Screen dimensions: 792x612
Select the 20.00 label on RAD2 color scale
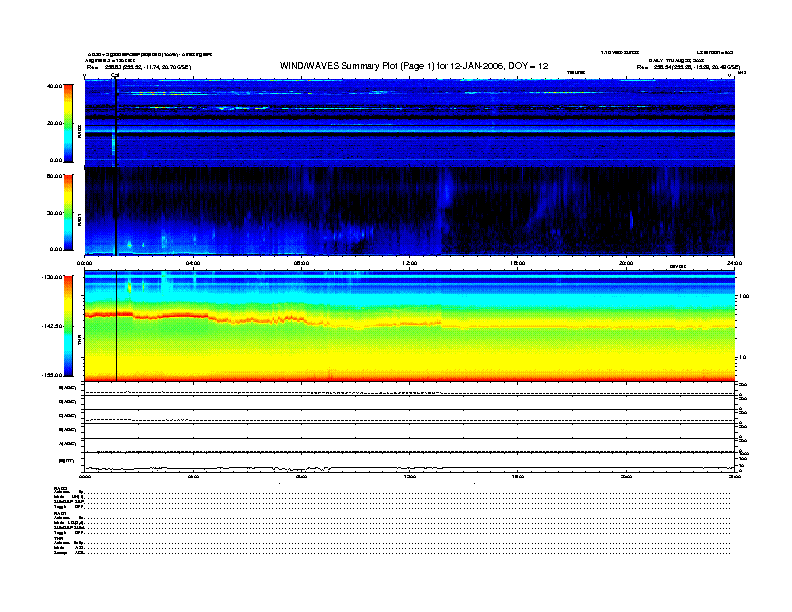54,123
